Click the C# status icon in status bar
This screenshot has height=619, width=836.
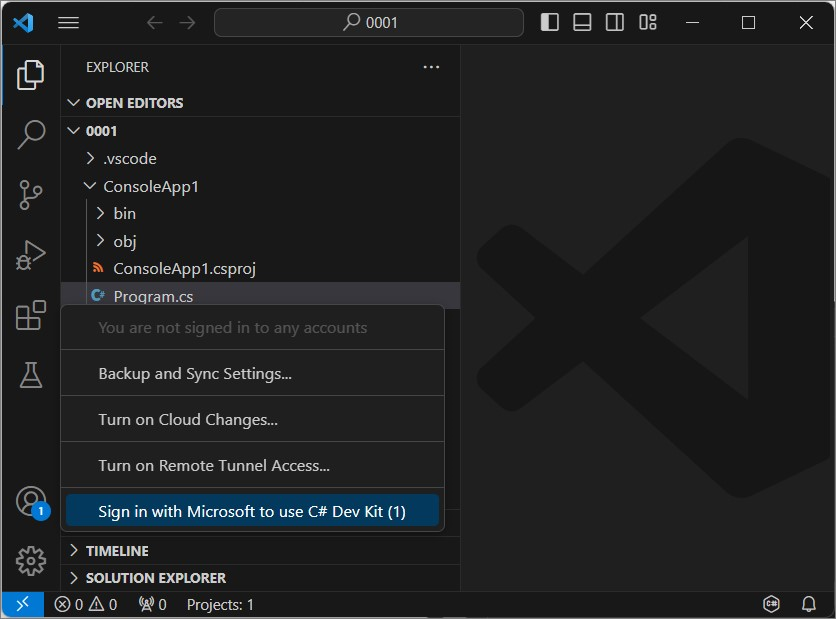click(771, 604)
